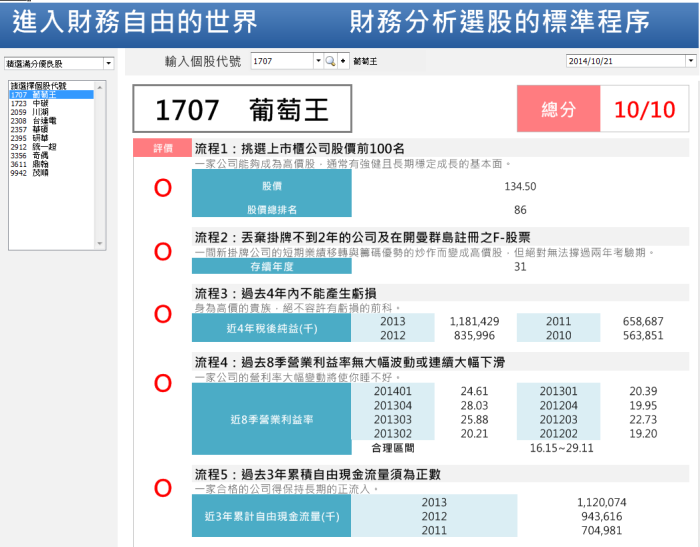The width and height of the screenshot is (700, 547).
Task: Select stock 2395 in the stock list
Action: (51, 138)
